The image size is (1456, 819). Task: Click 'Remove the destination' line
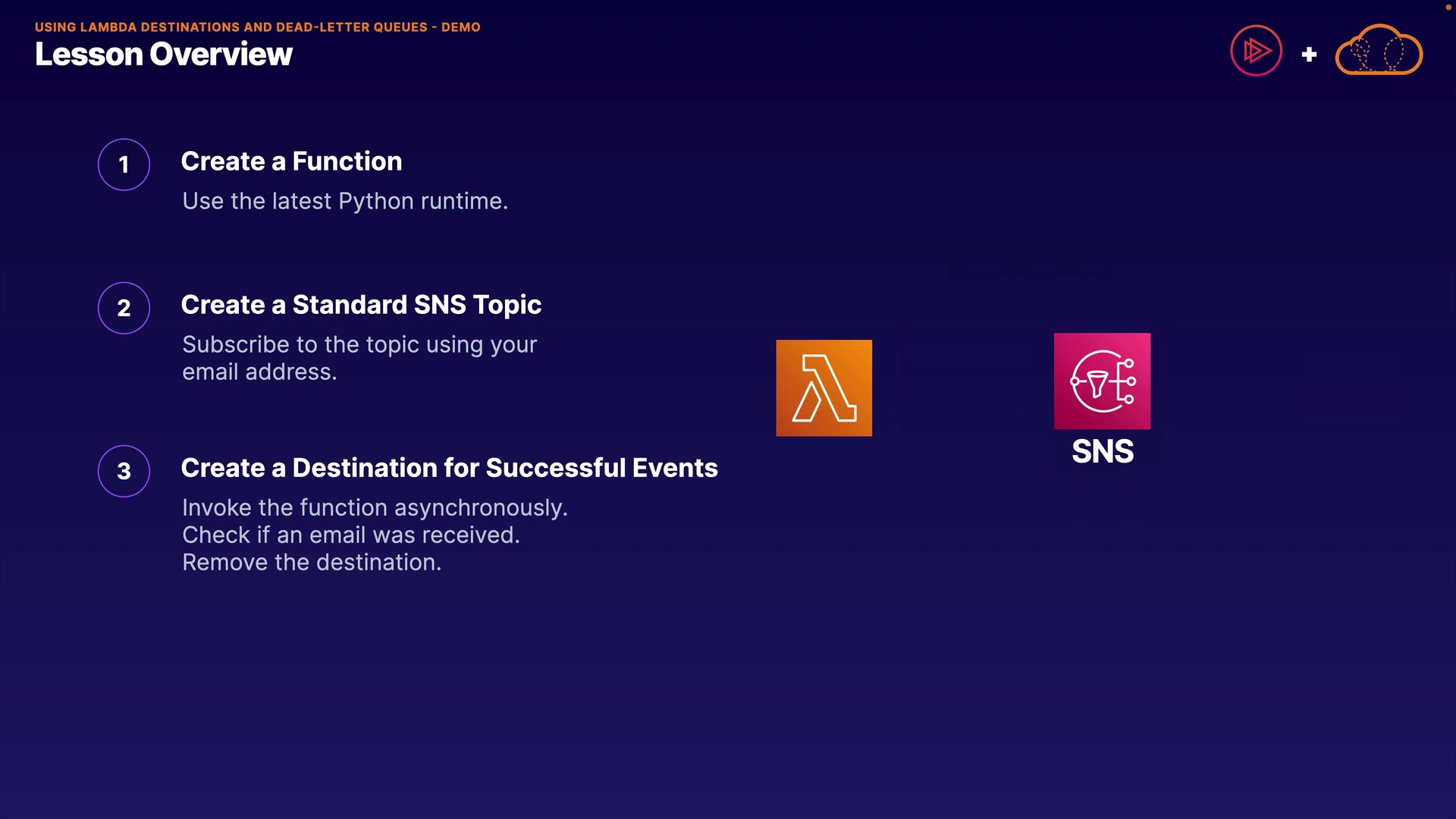(311, 562)
